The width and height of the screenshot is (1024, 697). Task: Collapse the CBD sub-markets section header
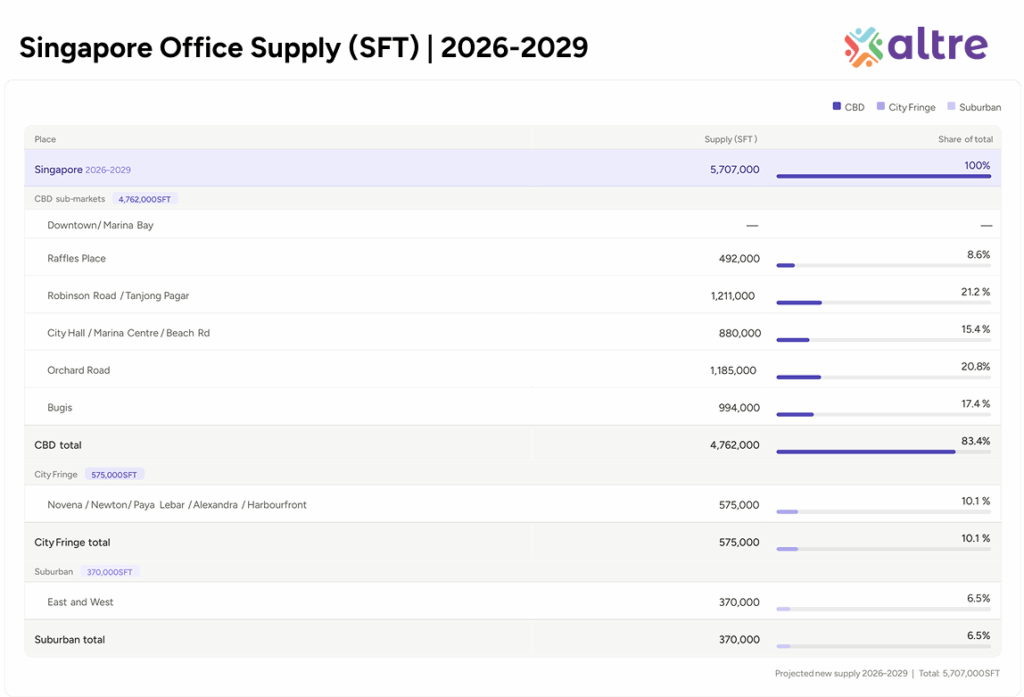[69, 199]
